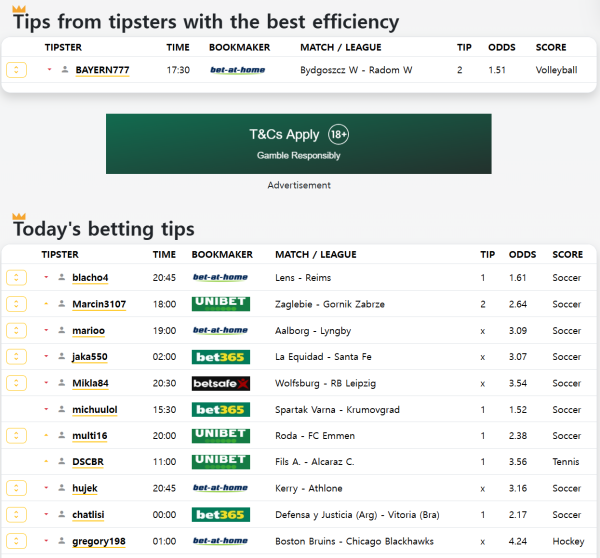Click the bet365 logo in jaka550's row
Screen dimensions: 600x558
click(x=220, y=357)
